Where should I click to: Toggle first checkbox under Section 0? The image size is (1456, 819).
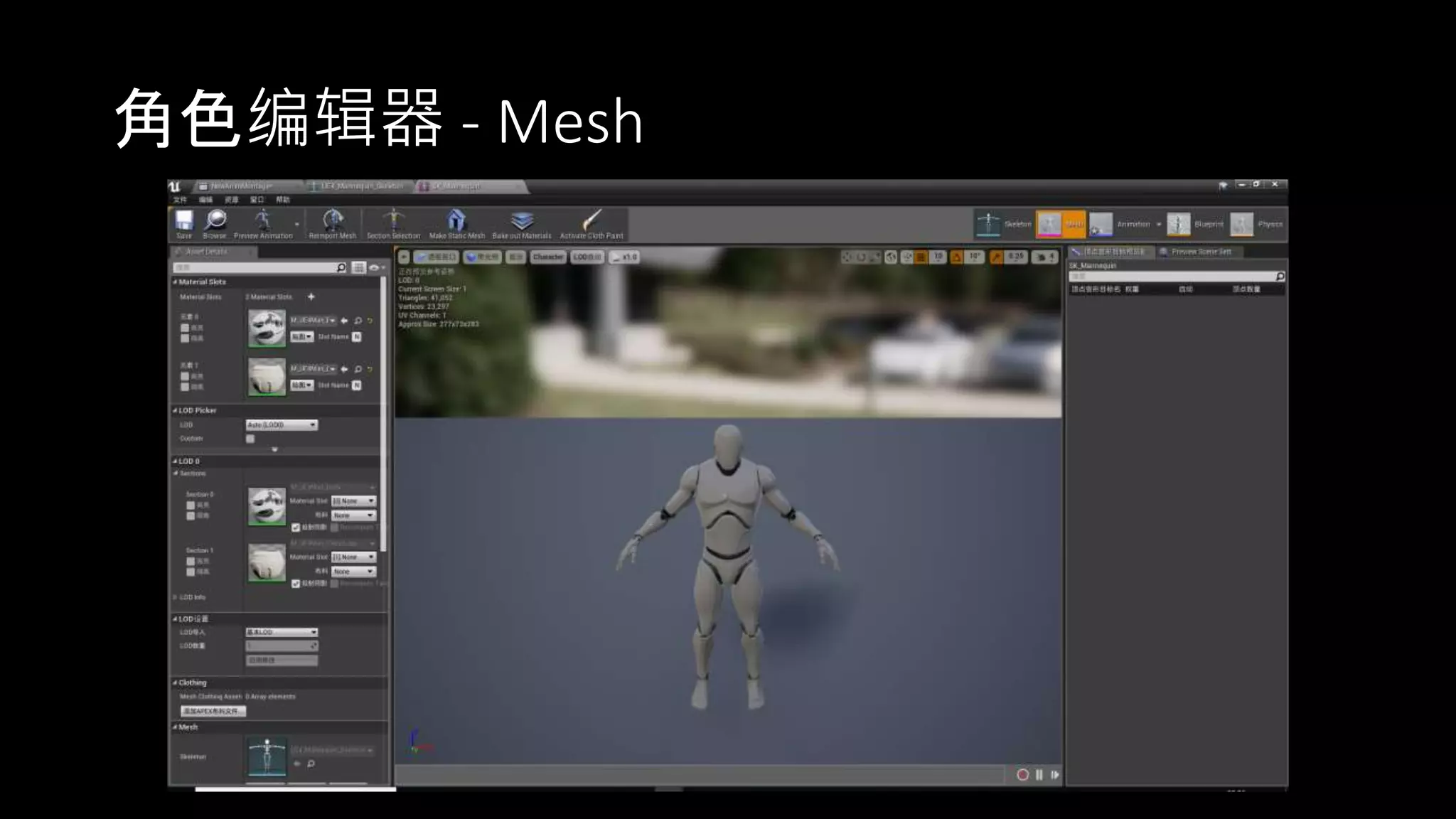(191, 505)
